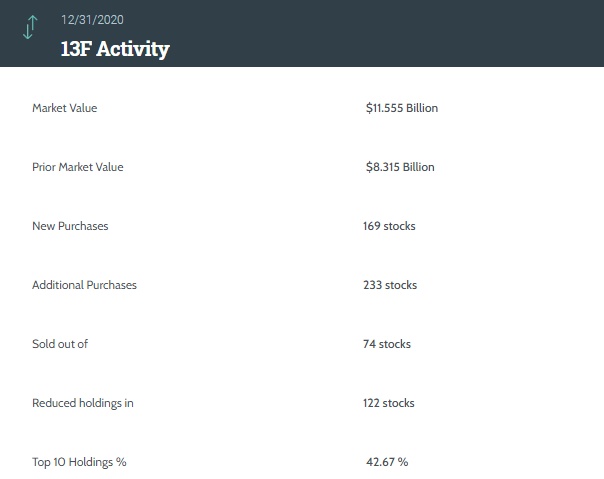Select the New Purchases label

70,226
